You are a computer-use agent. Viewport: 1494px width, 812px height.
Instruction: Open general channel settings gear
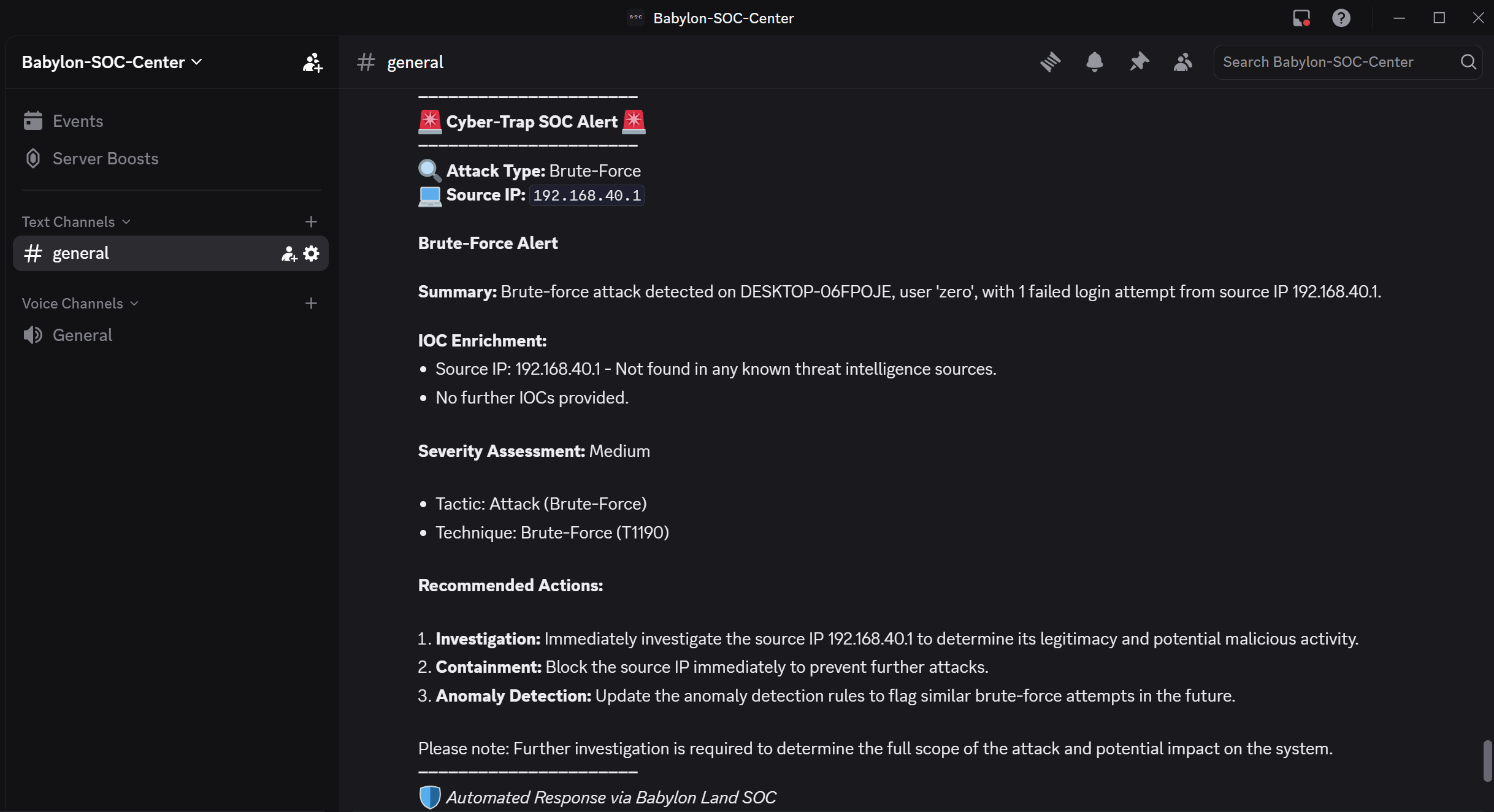312,253
